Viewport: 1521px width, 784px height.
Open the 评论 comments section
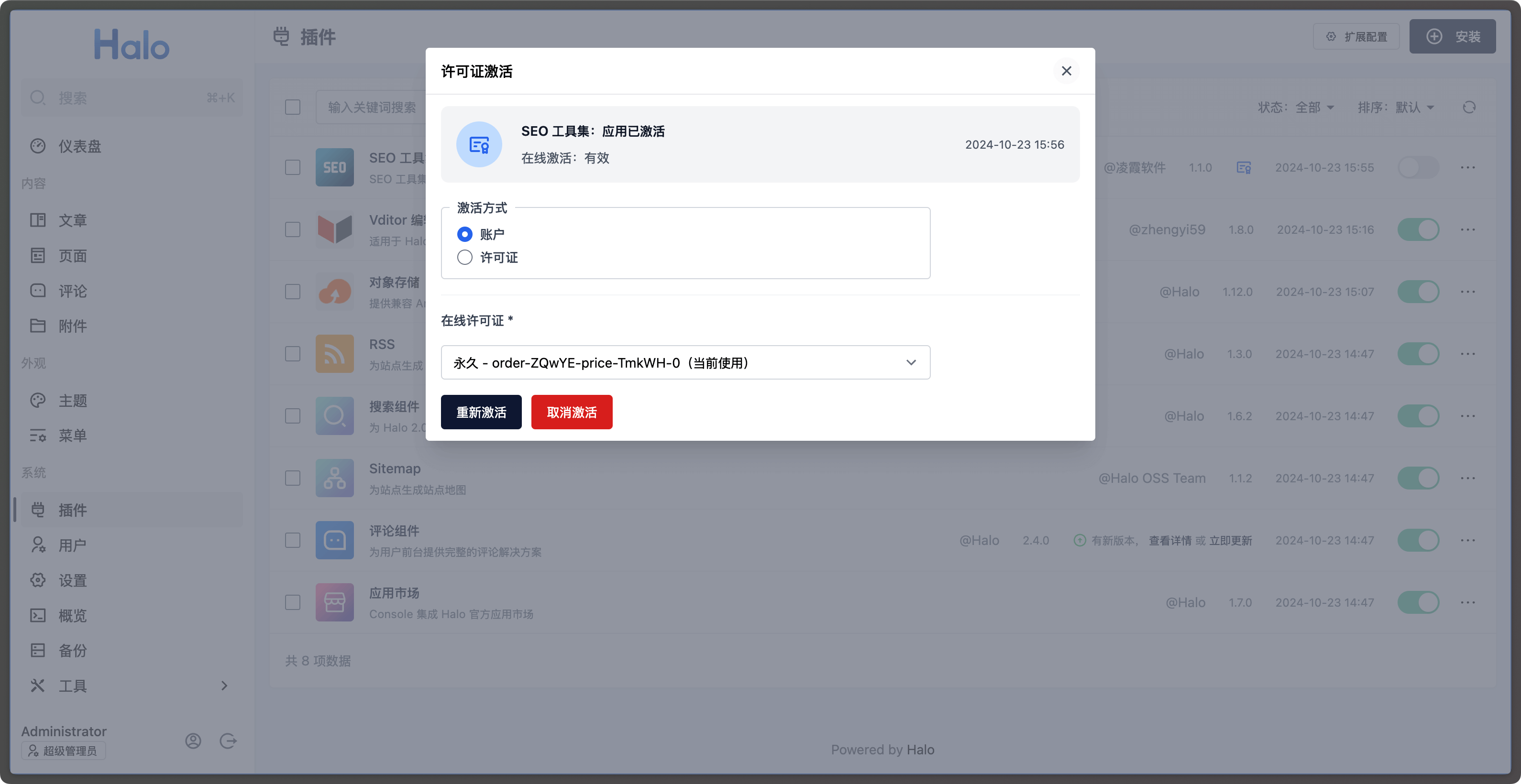tap(73, 290)
